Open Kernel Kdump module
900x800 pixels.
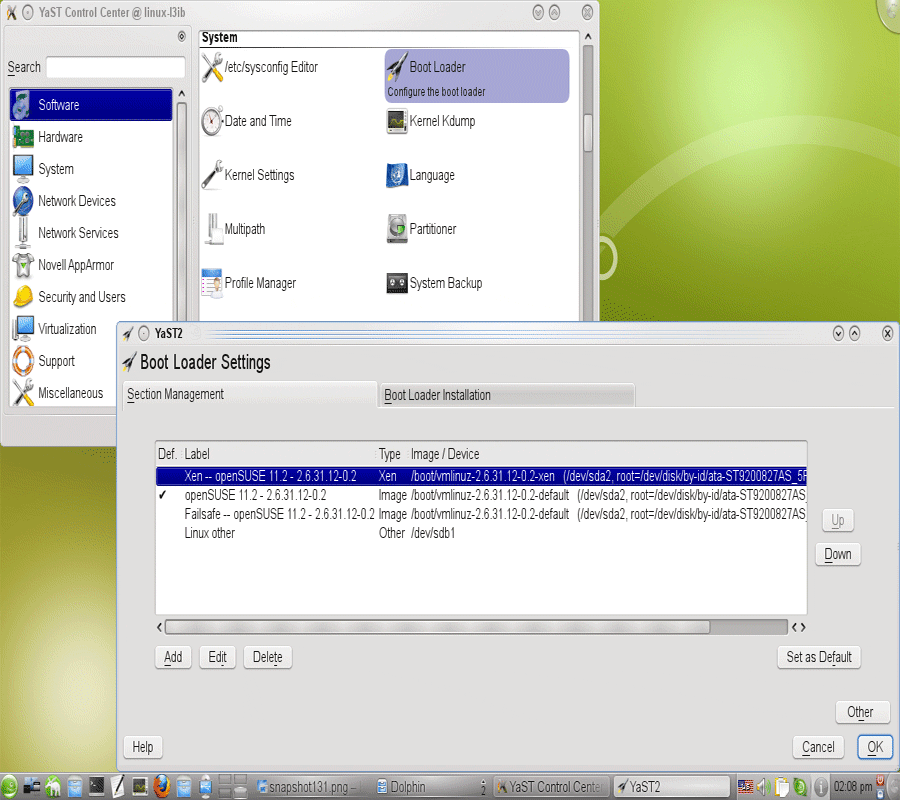[431, 121]
